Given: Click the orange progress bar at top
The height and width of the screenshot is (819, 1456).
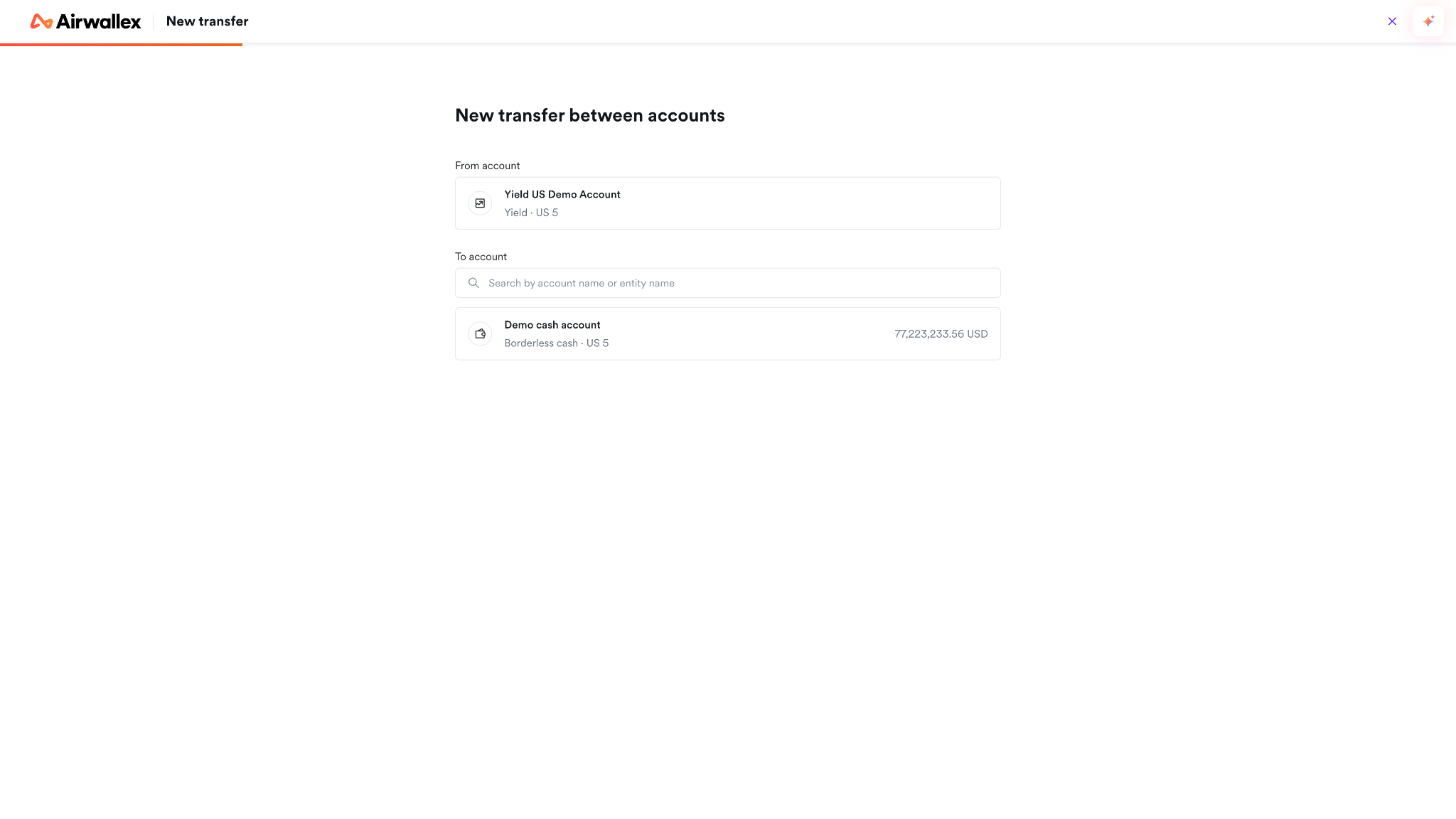Looking at the screenshot, I should click(x=121, y=45).
